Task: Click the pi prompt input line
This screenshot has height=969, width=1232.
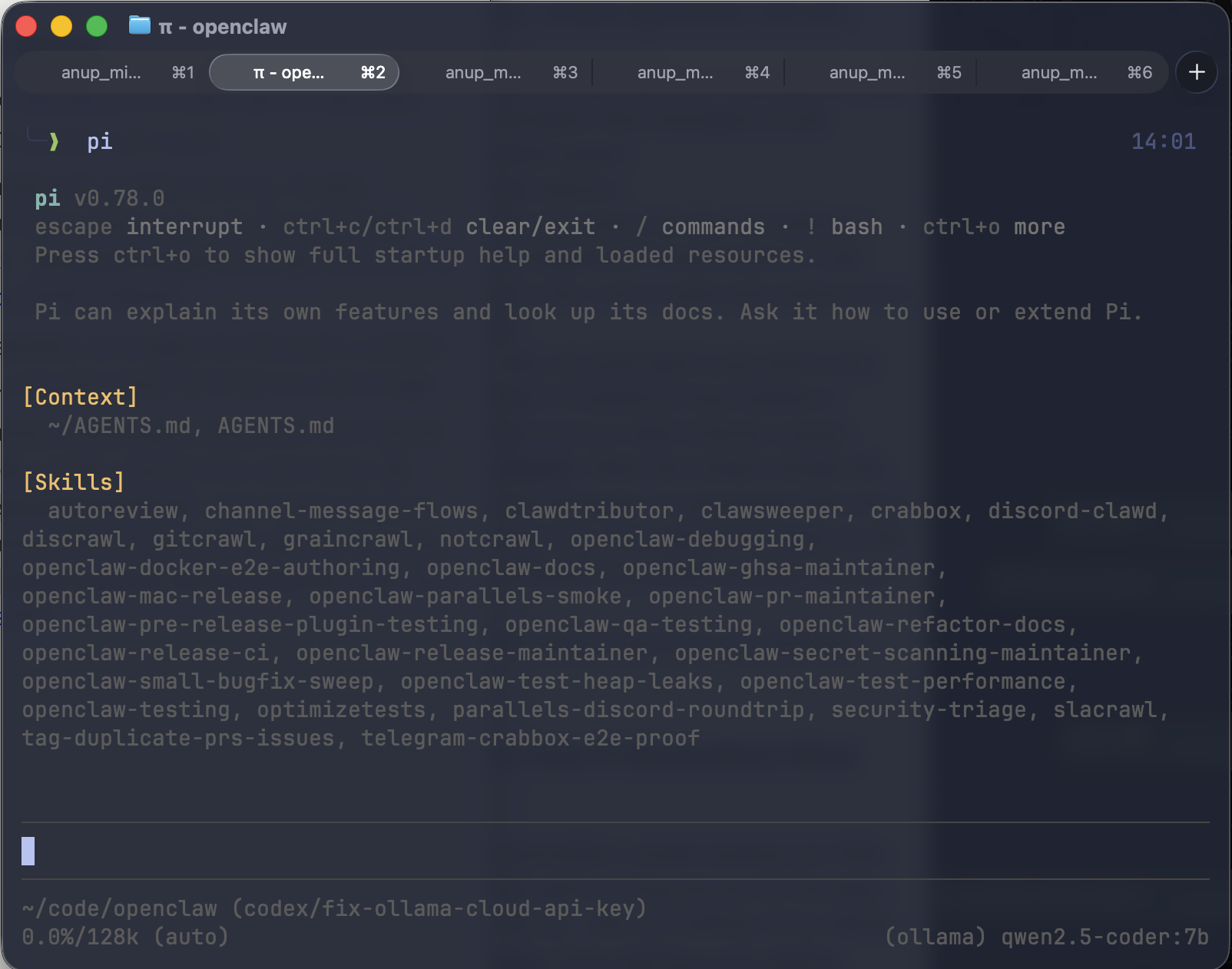Action: point(614,851)
